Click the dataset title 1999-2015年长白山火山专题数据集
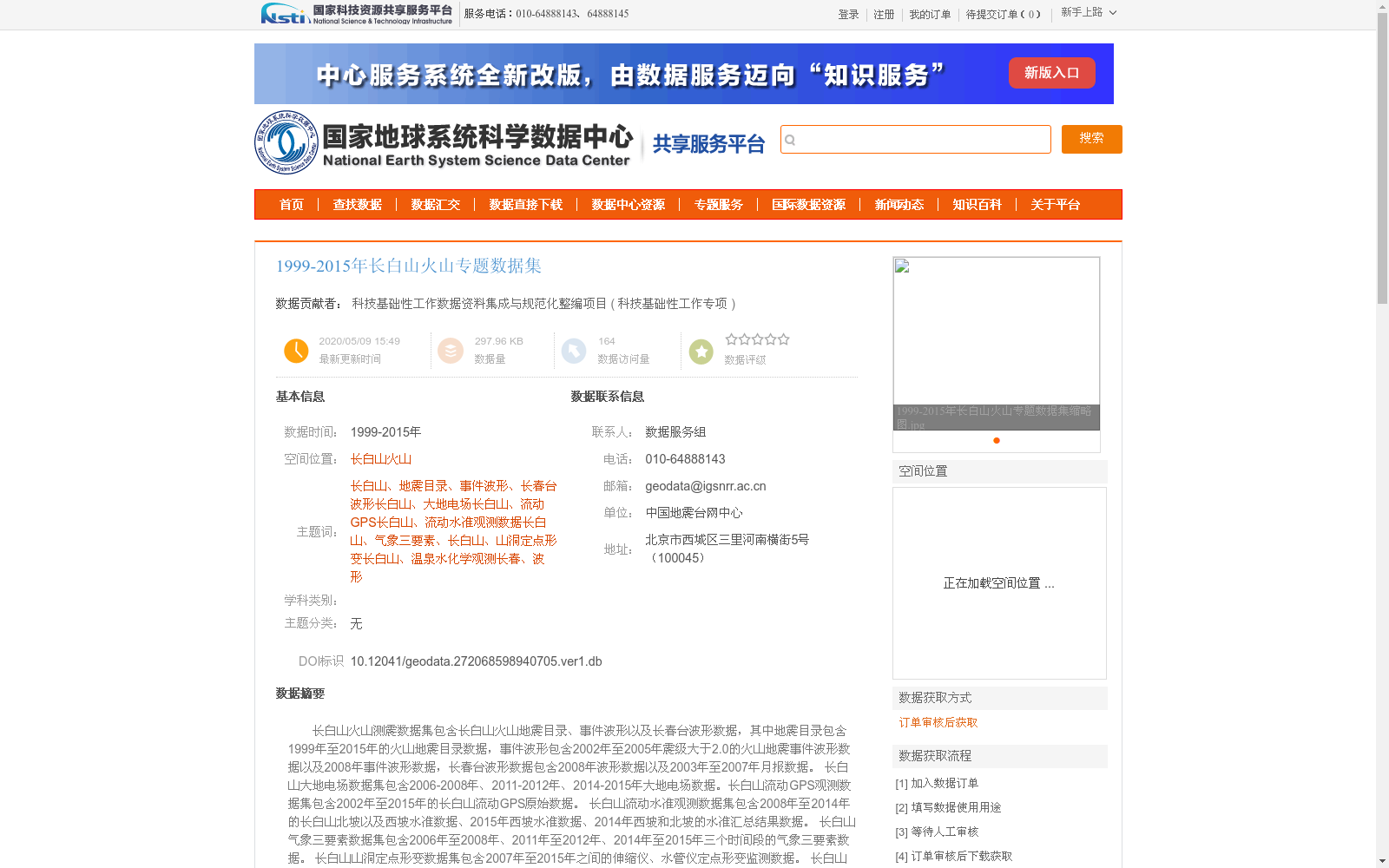Viewport: 1389px width, 868px height. point(409,266)
